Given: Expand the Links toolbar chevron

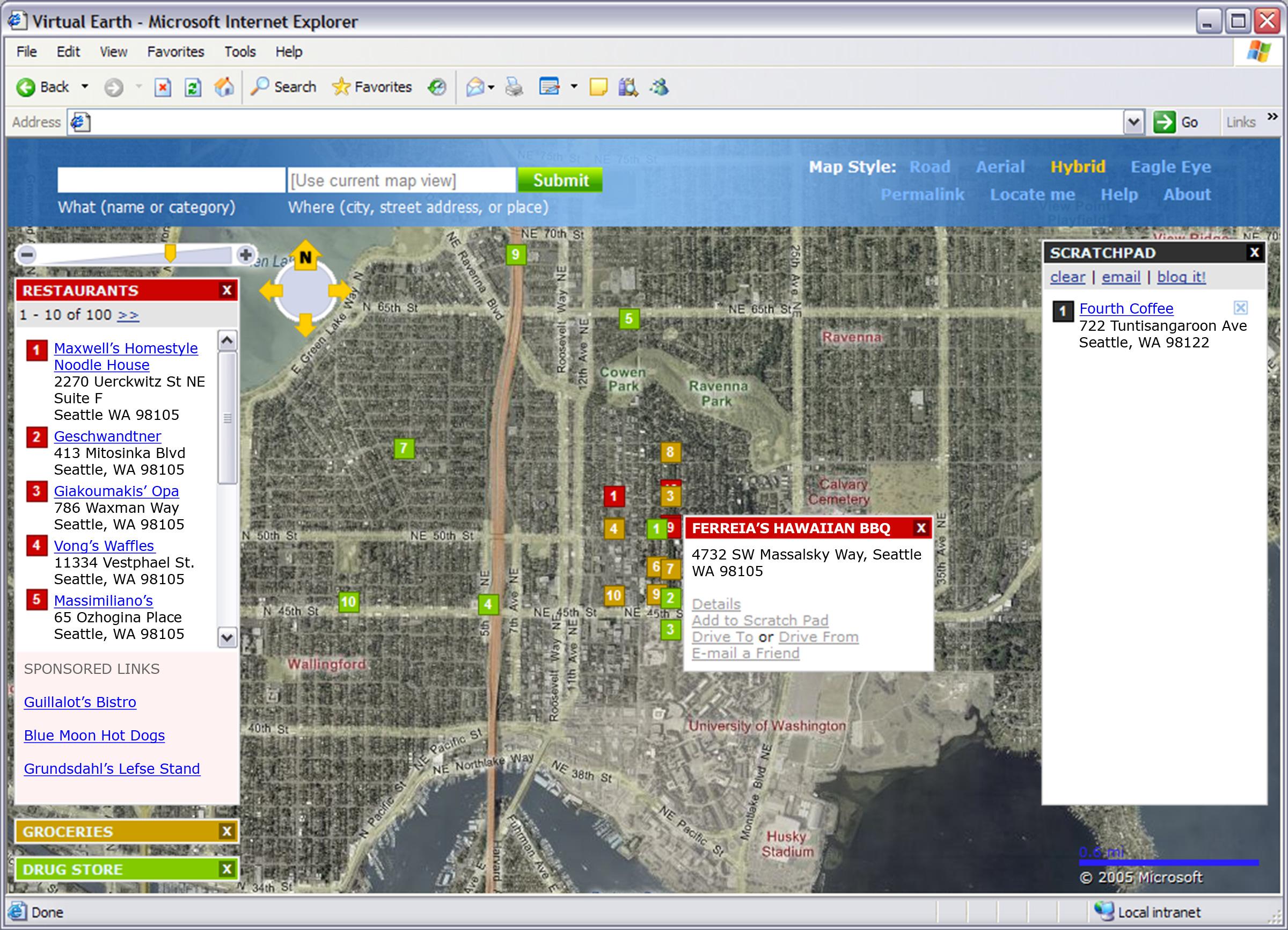Looking at the screenshot, I should (1272, 117).
